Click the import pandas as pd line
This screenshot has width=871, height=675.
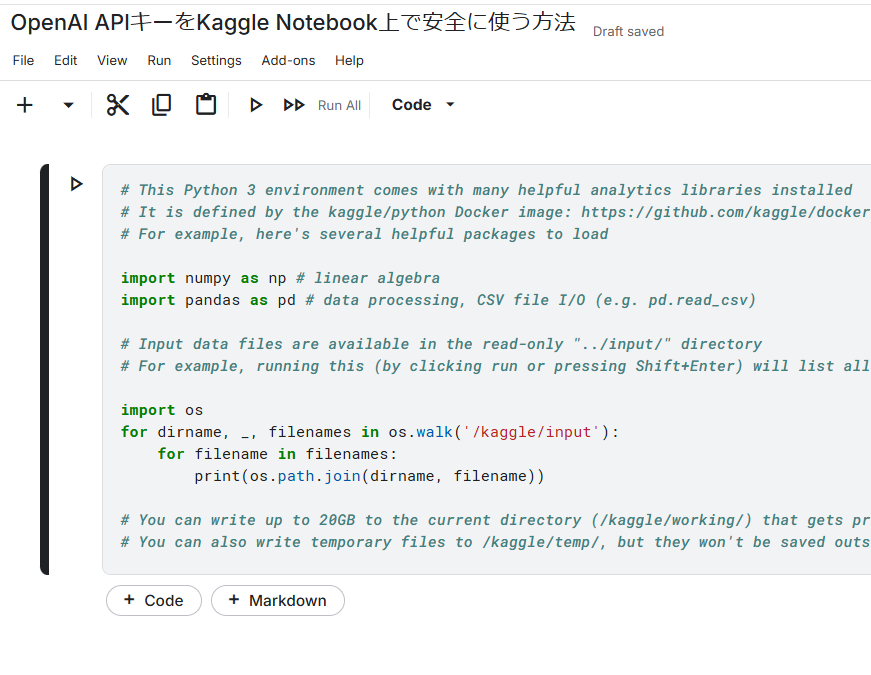(439, 300)
